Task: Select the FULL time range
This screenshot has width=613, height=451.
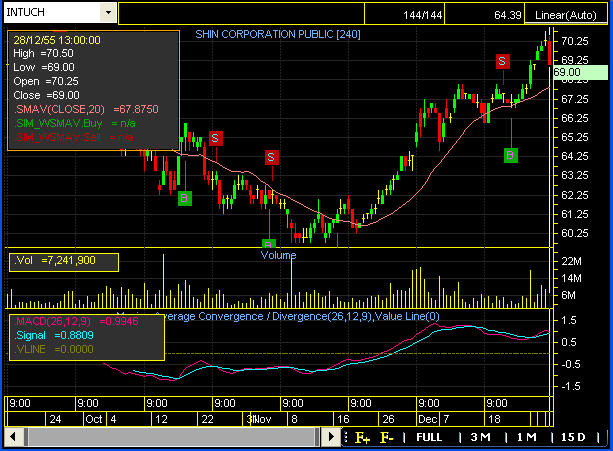Action: pos(429,437)
